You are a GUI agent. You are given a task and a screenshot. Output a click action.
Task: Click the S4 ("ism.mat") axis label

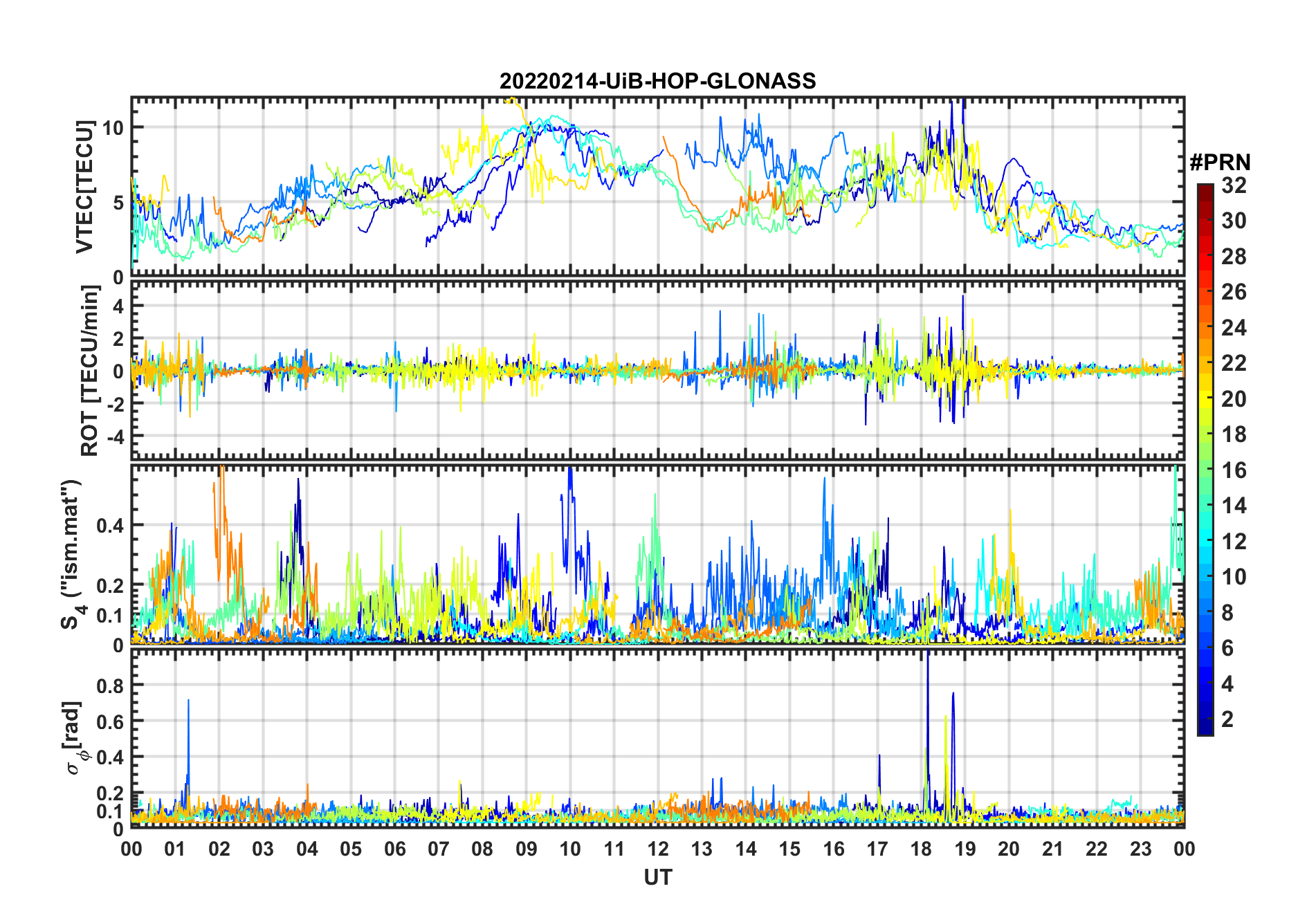coord(71,555)
